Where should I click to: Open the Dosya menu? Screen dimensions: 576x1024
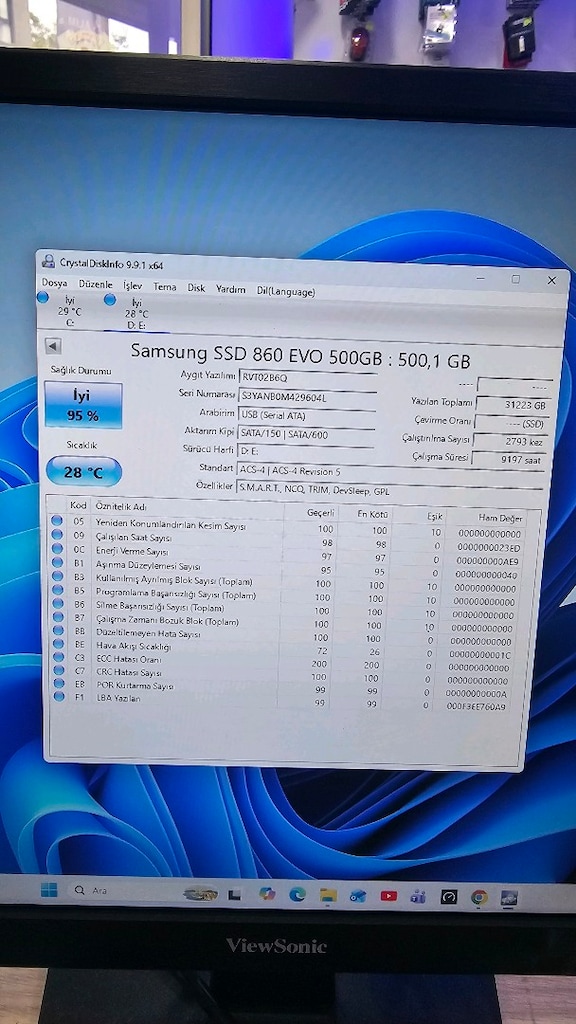(x=55, y=283)
